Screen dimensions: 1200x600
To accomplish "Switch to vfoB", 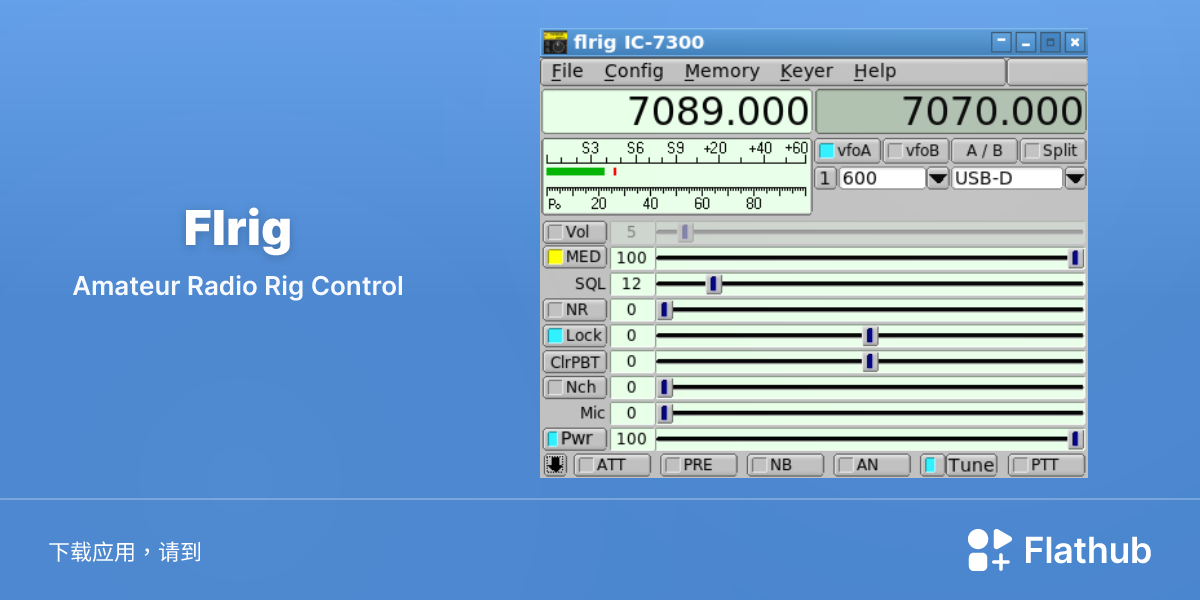I will tap(916, 151).
